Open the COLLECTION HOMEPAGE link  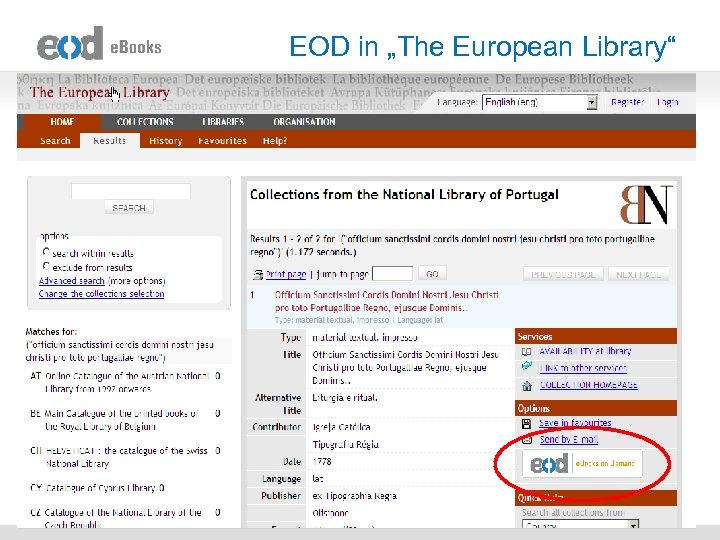click(589, 385)
